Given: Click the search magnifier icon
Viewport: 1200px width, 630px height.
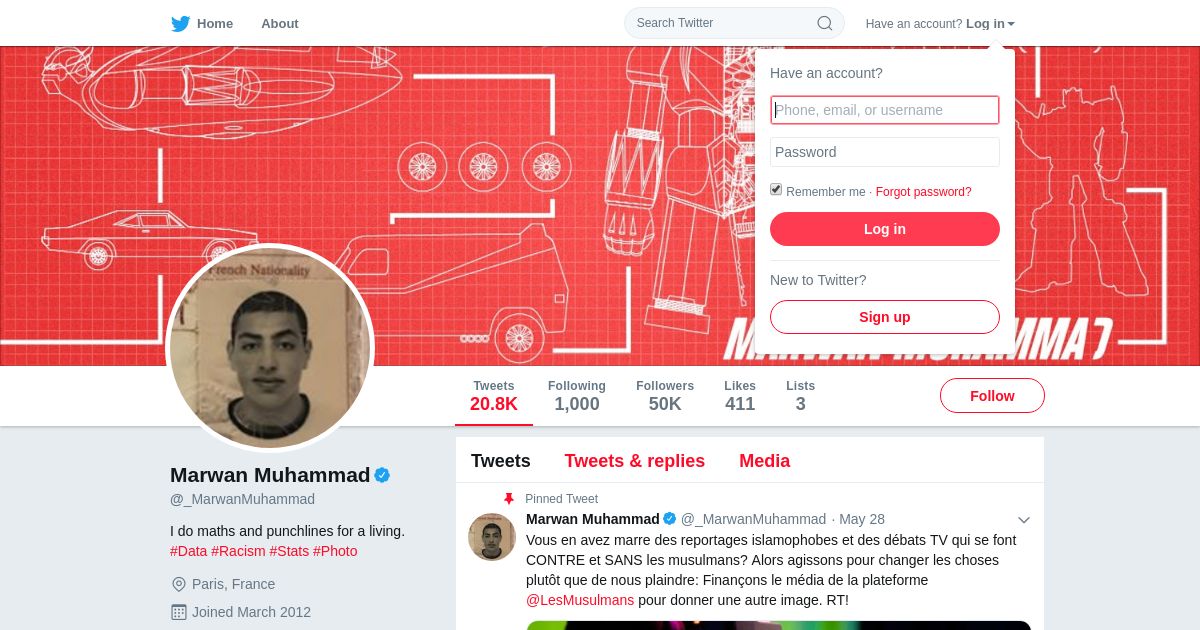Looking at the screenshot, I should [825, 23].
